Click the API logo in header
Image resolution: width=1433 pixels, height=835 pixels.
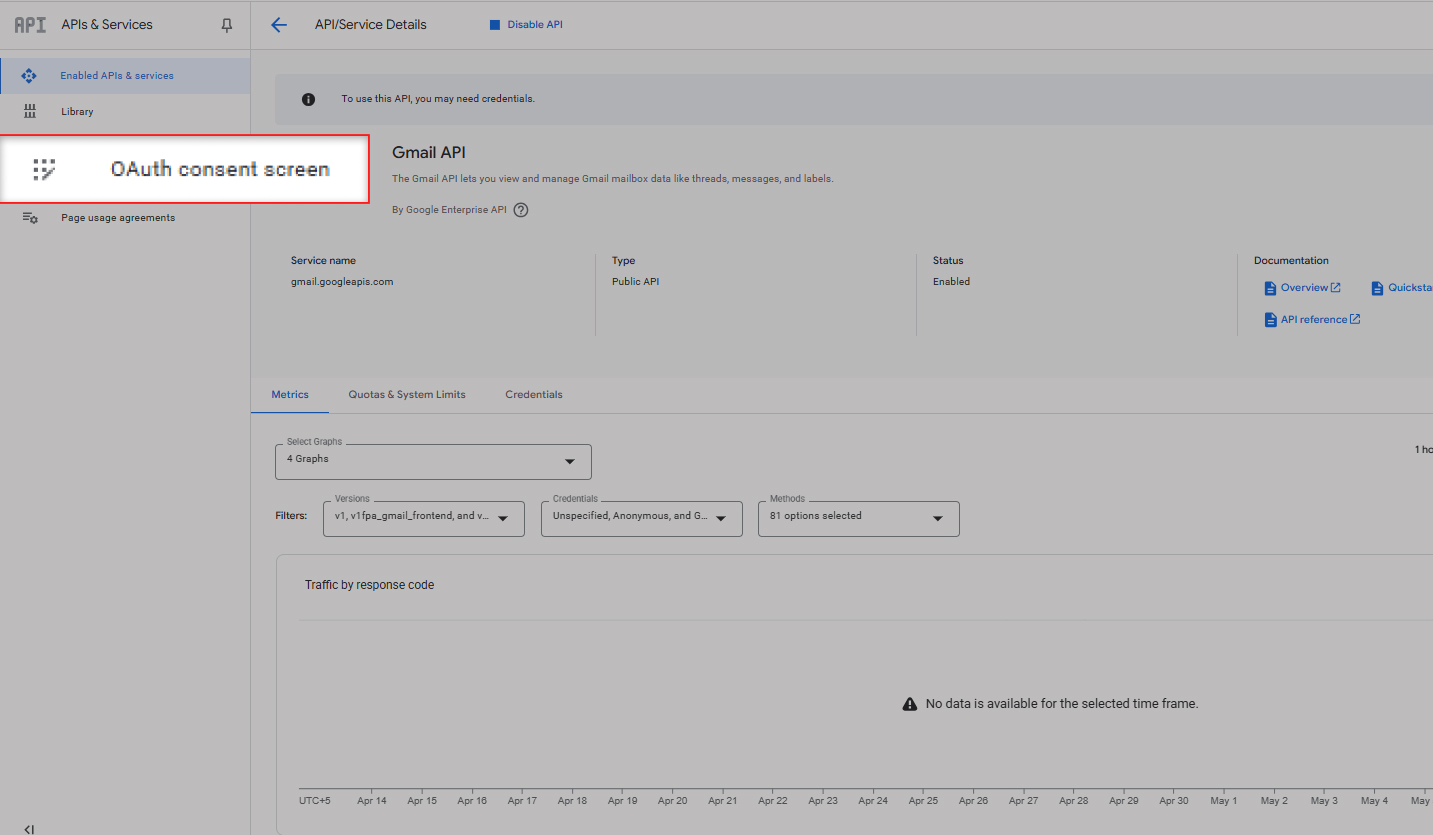click(30, 25)
